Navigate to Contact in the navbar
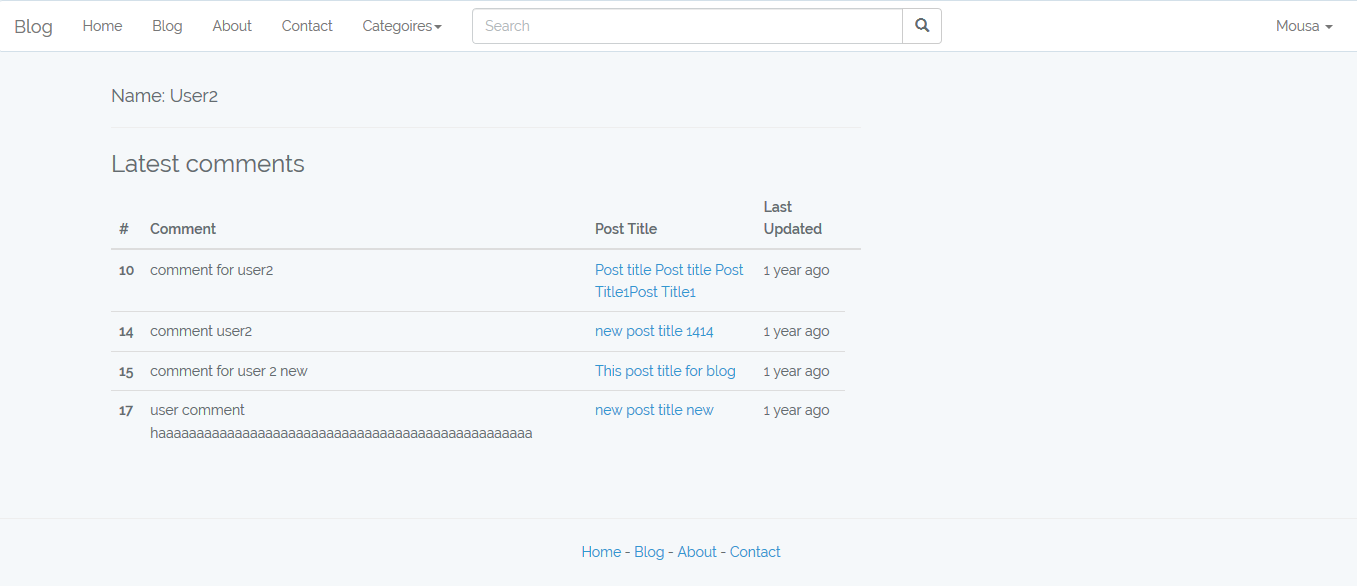 click(x=307, y=26)
